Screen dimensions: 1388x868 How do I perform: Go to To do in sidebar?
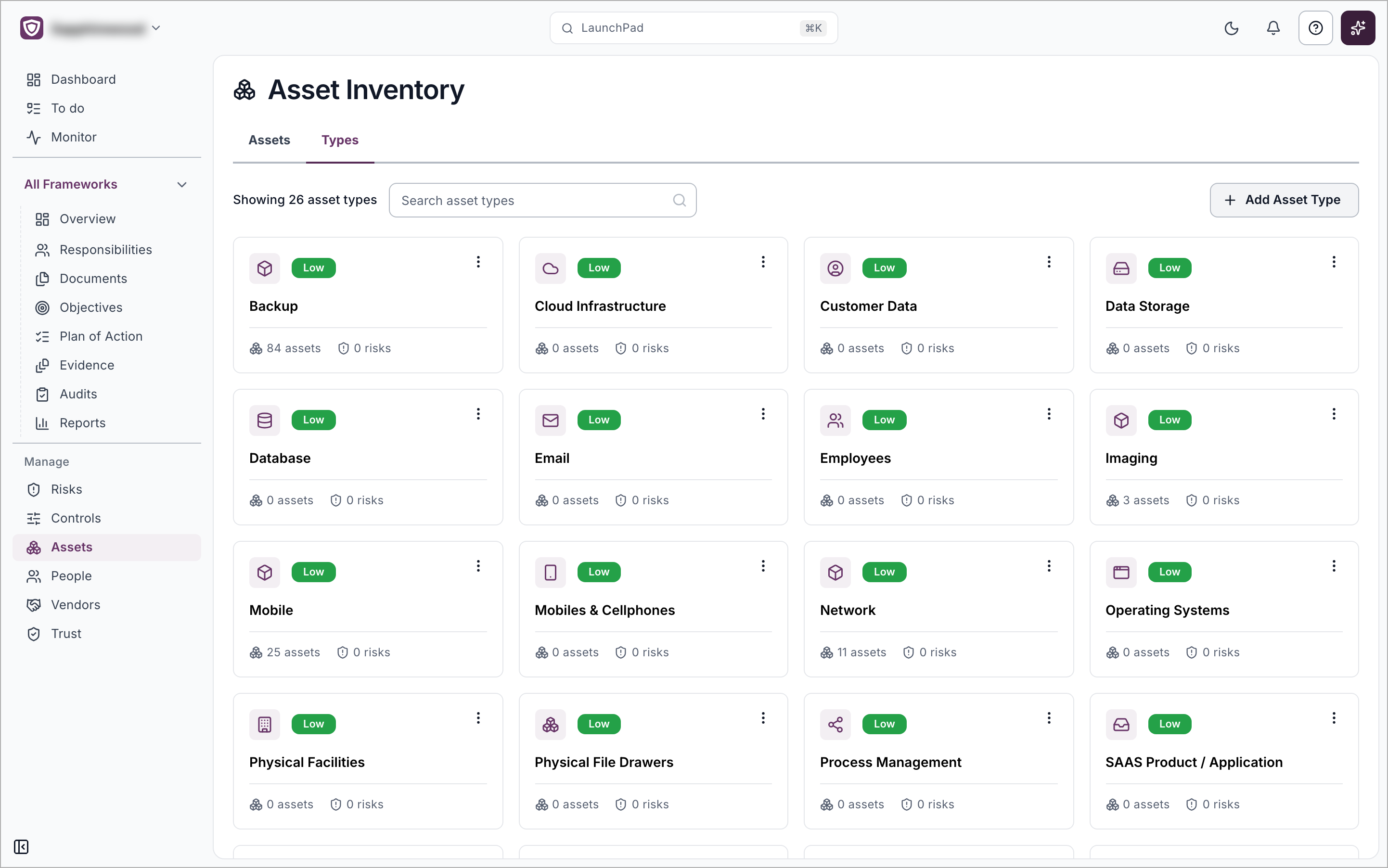(x=107, y=109)
